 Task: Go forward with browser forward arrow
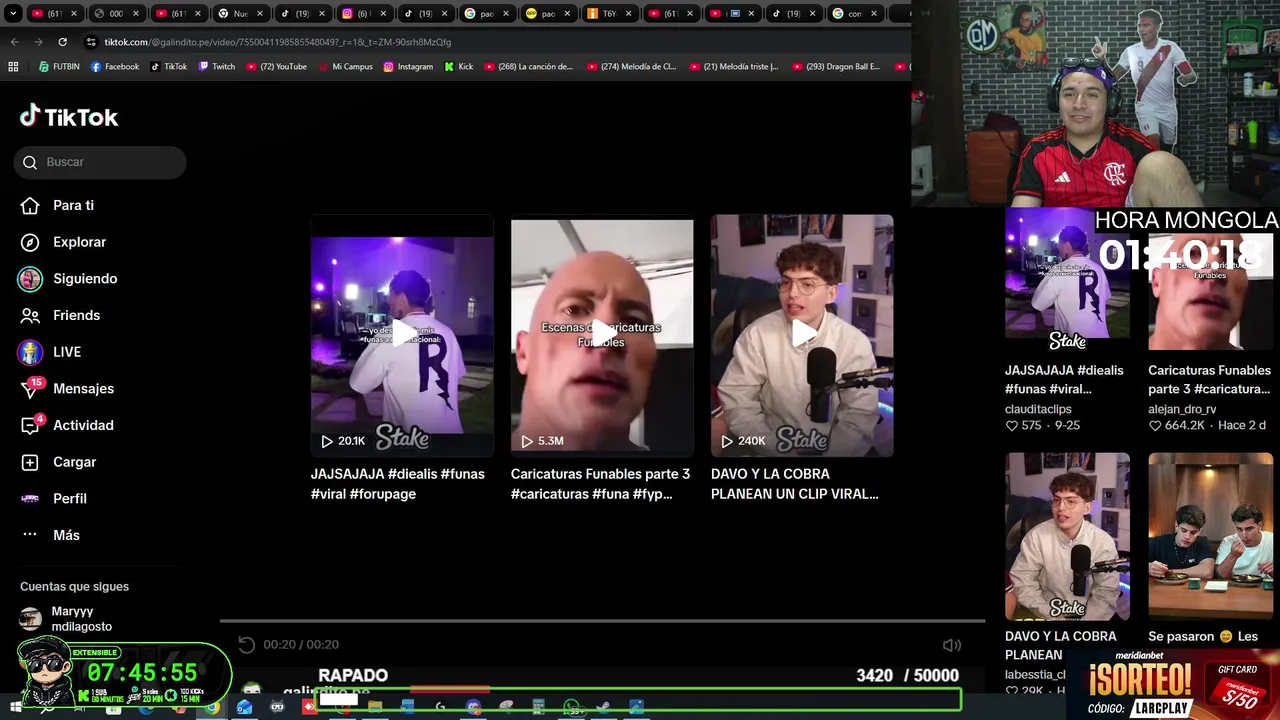click(38, 42)
